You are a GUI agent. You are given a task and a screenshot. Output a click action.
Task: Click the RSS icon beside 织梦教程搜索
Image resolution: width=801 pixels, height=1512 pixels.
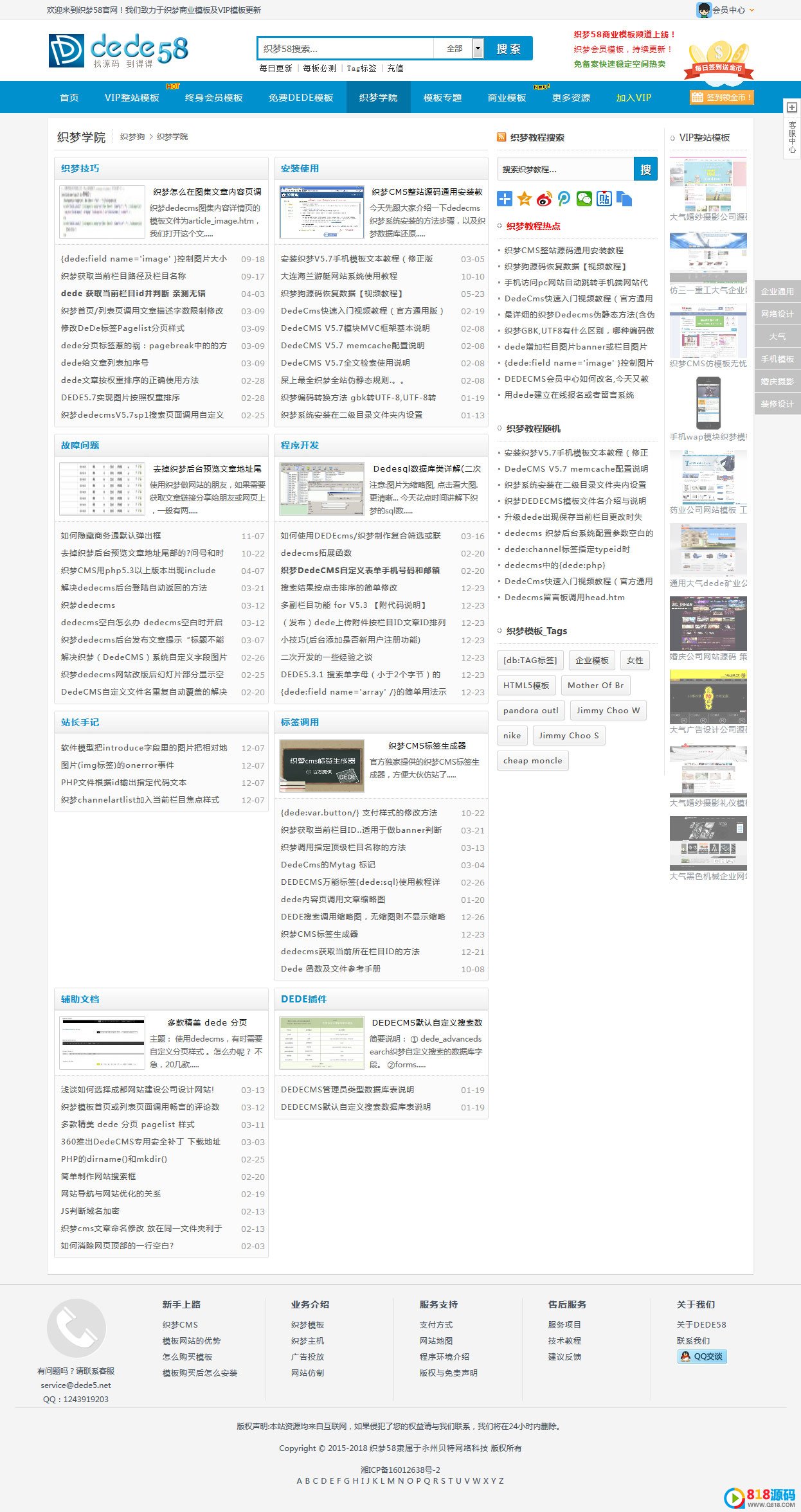501,137
